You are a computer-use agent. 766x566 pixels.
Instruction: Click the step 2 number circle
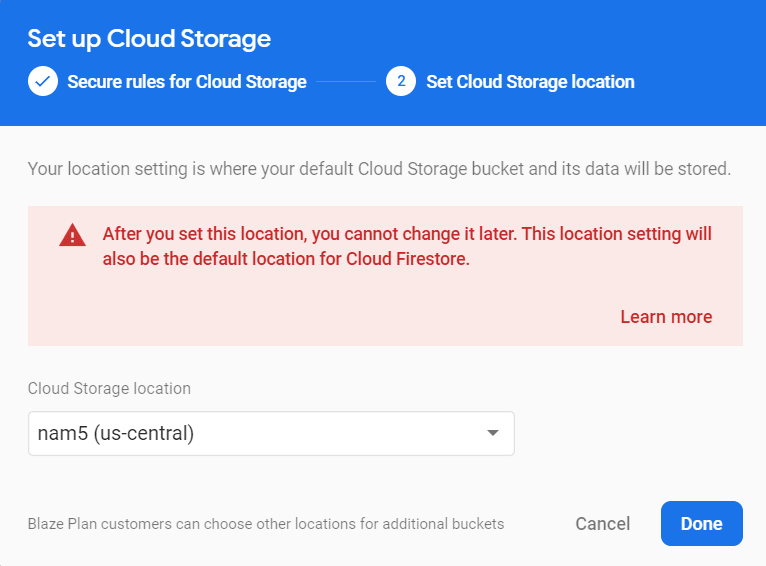(x=401, y=81)
